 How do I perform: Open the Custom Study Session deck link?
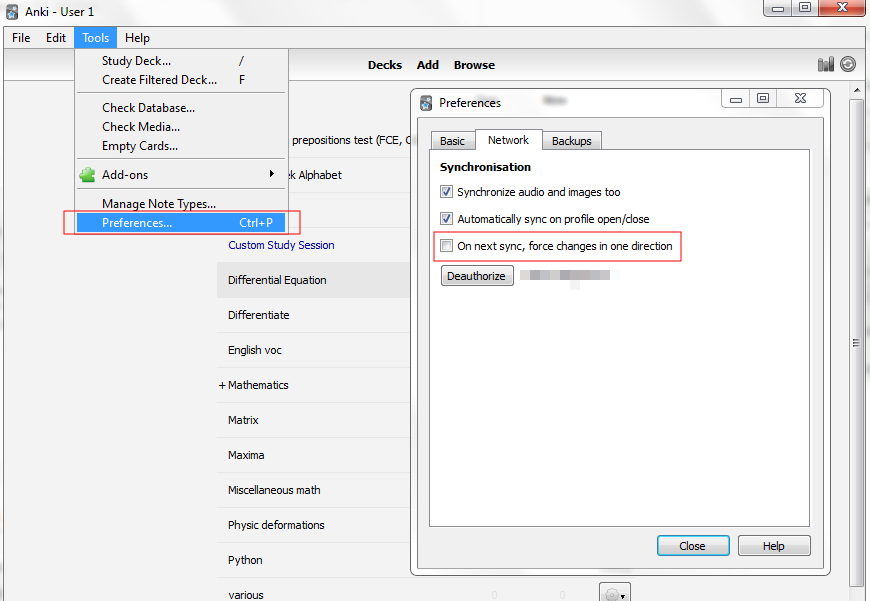tap(281, 245)
